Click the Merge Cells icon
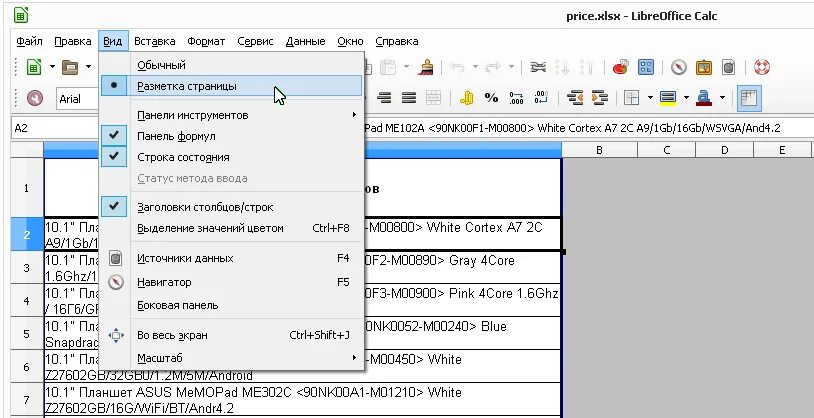Image resolution: width=814 pixels, height=418 pixels. point(433,98)
